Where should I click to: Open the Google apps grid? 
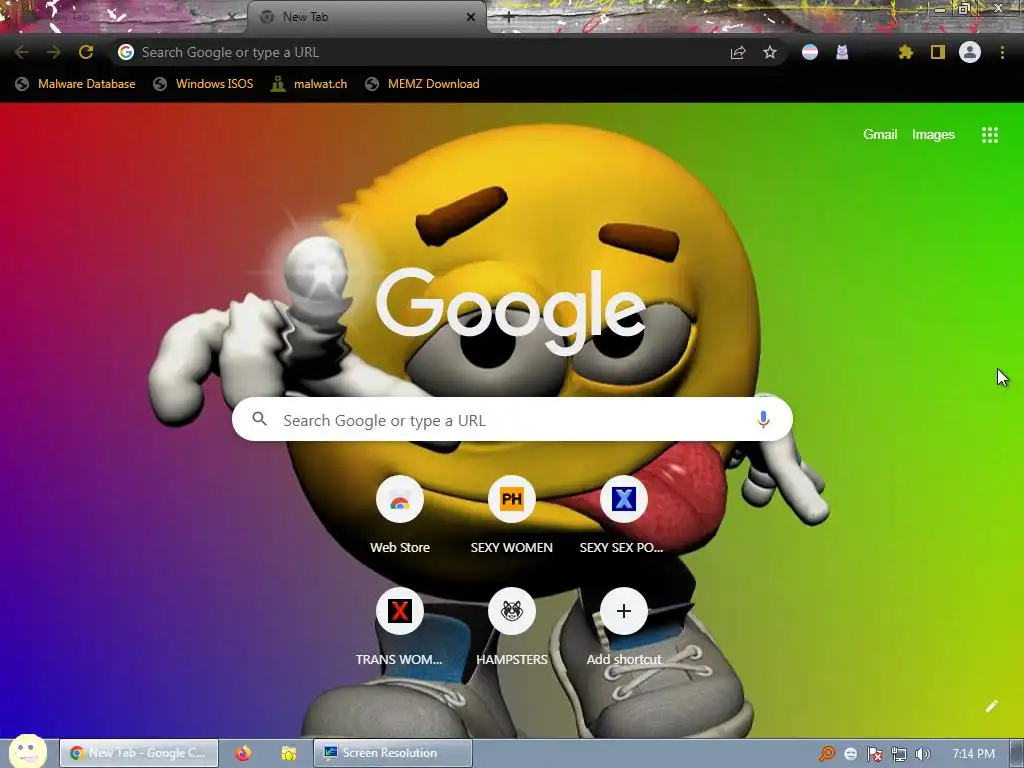click(x=989, y=135)
